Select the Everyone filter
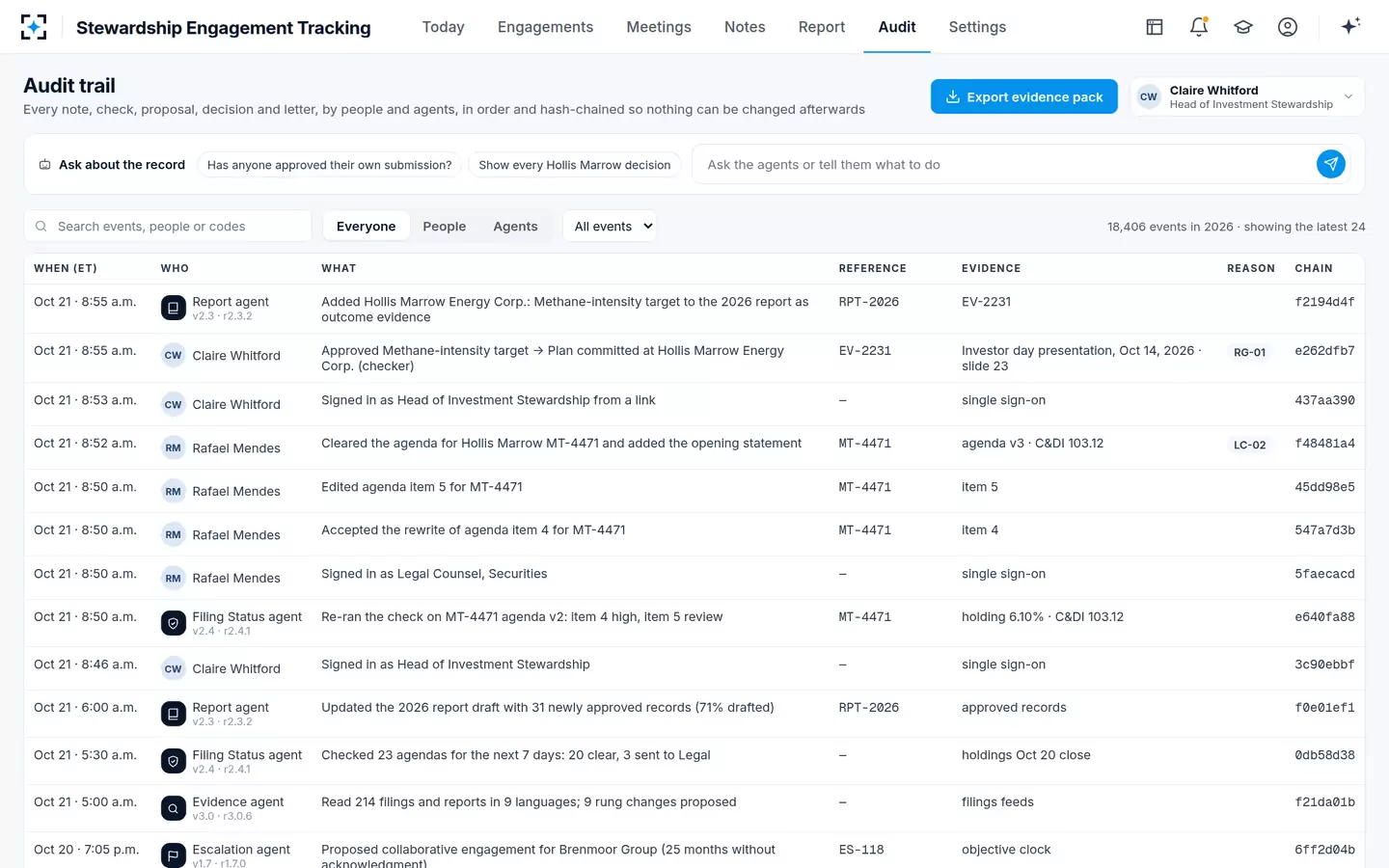This screenshot has width=1389, height=868. [x=366, y=226]
